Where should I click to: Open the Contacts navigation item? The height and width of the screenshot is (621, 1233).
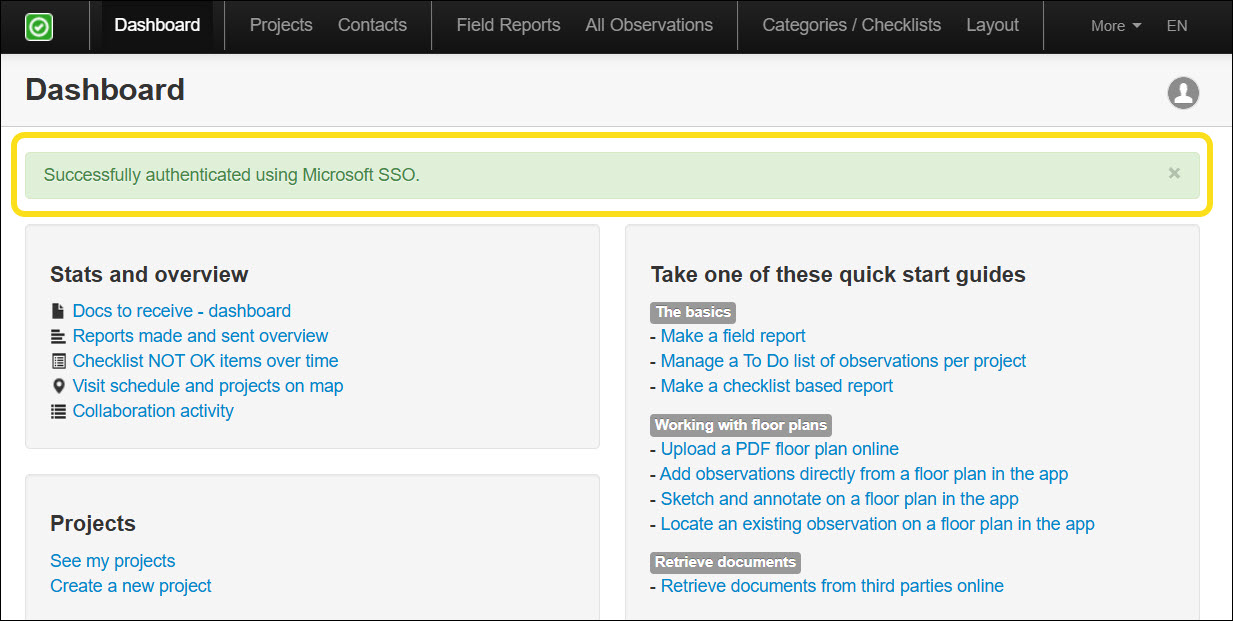[372, 25]
